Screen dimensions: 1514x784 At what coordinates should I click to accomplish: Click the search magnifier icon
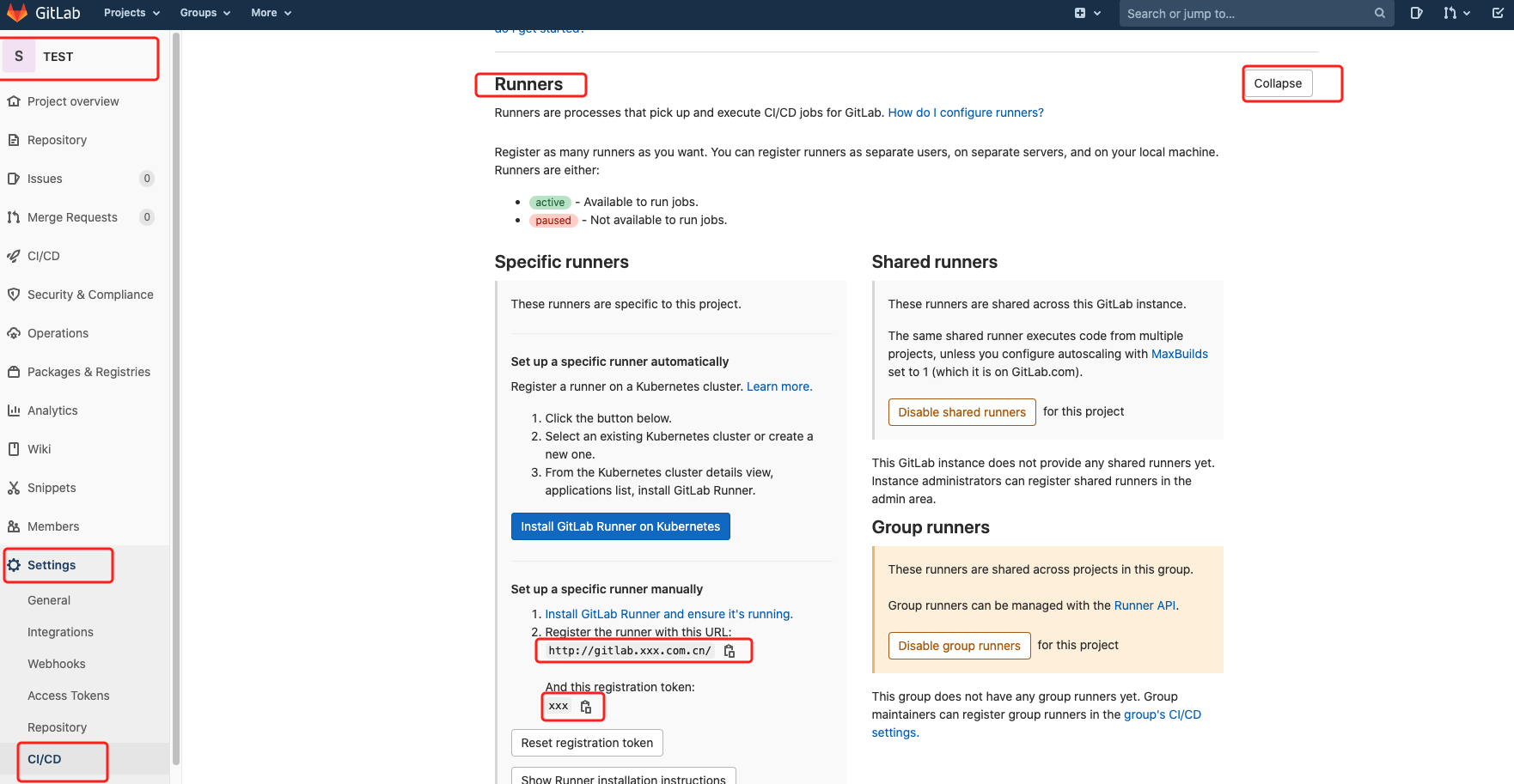click(x=1379, y=13)
